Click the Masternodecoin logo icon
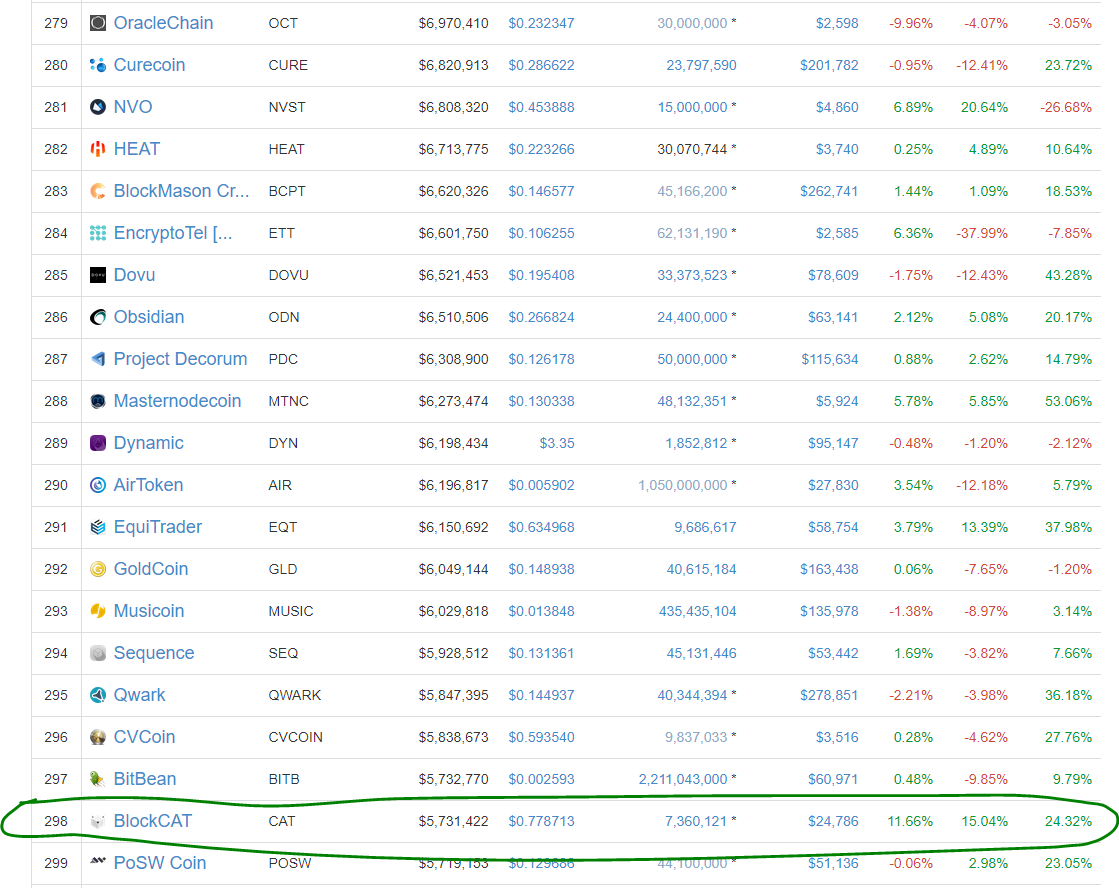 98,401
